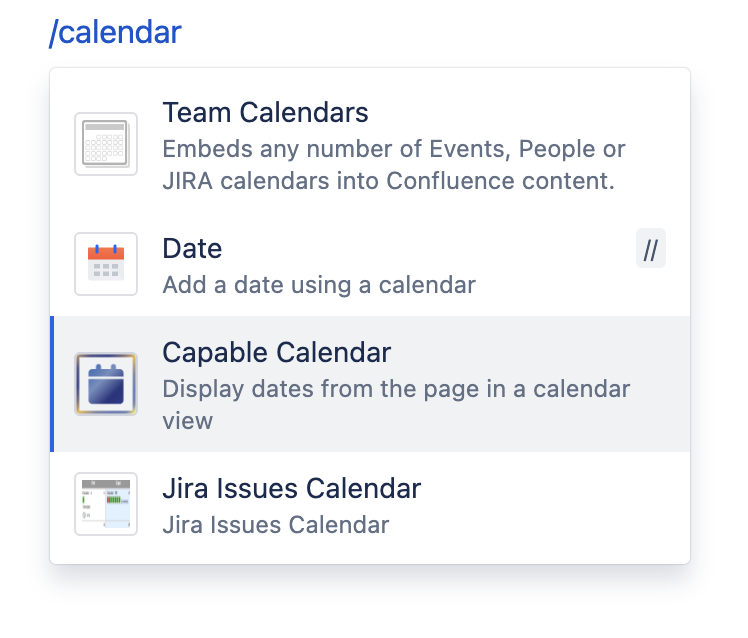Click the "Display dates from the page" description
Viewport: 748px width, 638px height.
[396, 388]
